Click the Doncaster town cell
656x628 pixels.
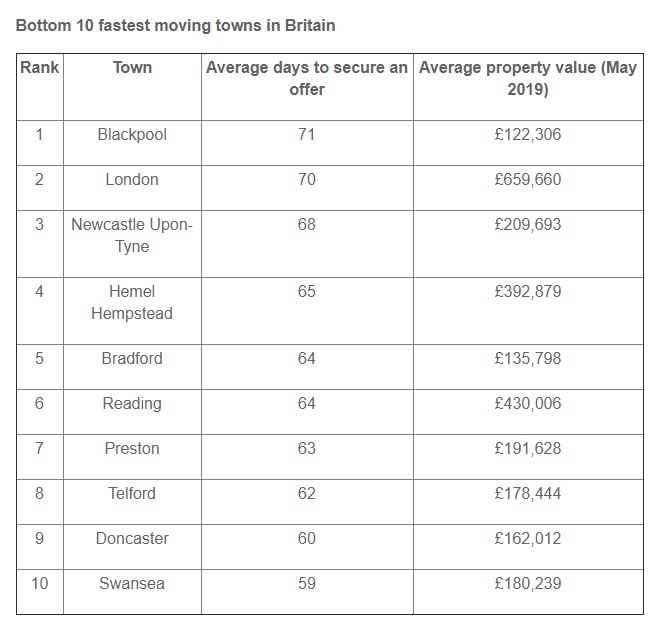(x=132, y=538)
